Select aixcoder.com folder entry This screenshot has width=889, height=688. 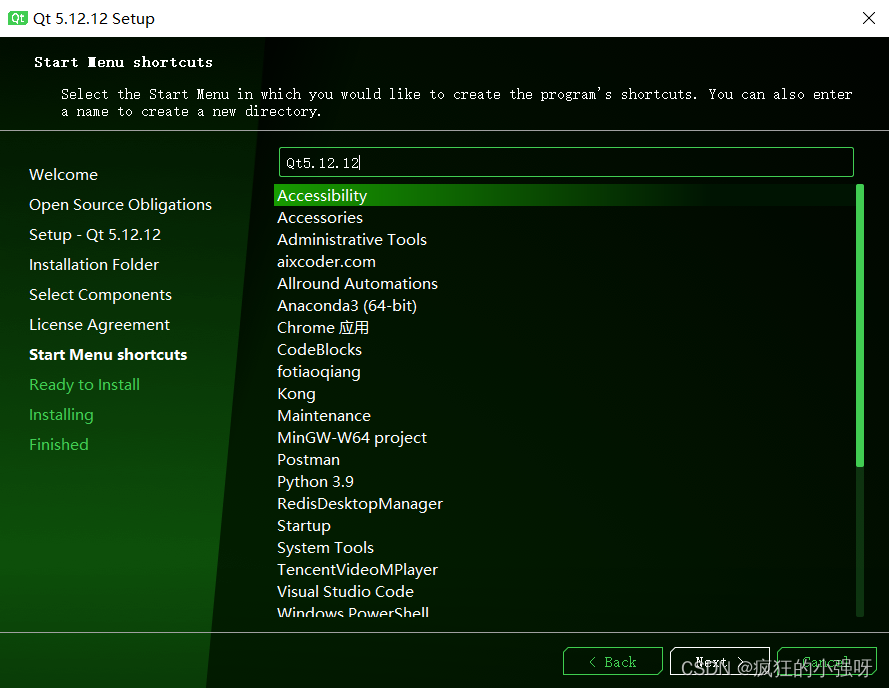[x=564, y=261]
